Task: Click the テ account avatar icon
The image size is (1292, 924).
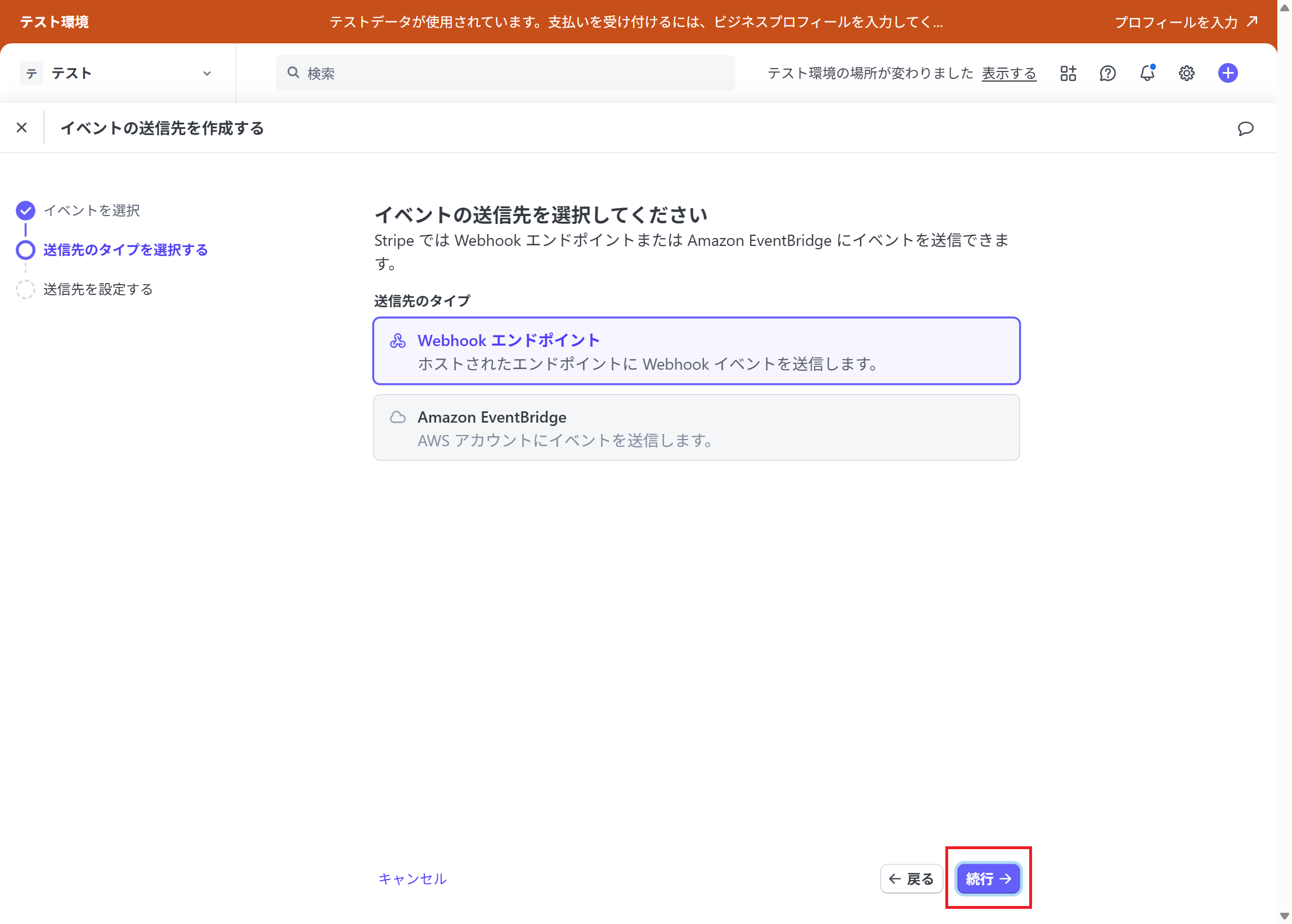Action: pyautogui.click(x=32, y=73)
